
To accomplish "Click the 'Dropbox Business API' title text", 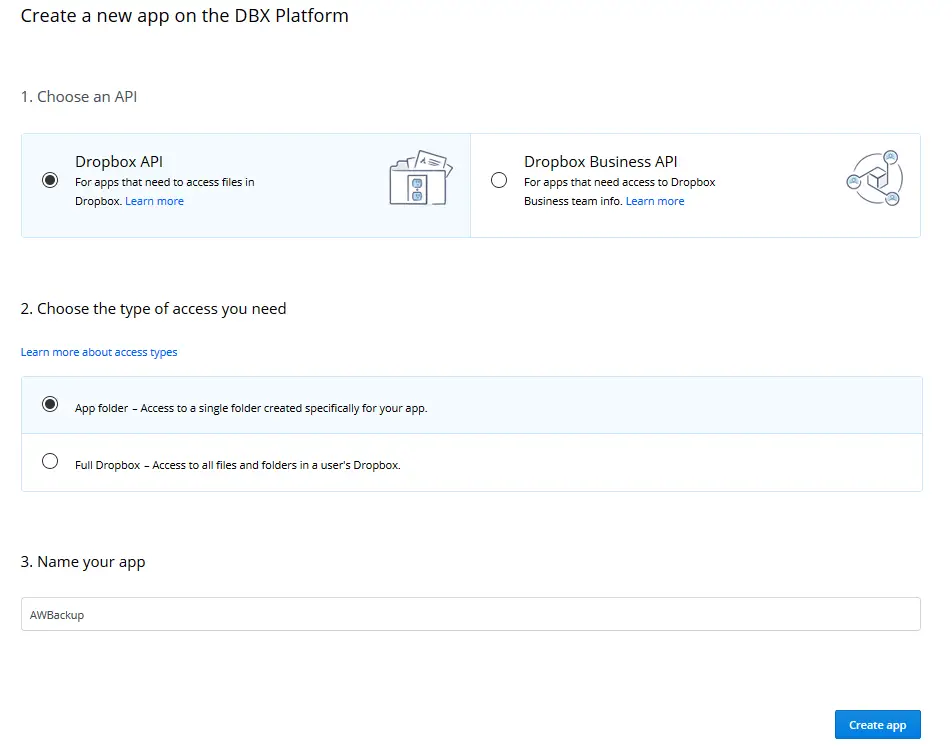I will [x=600, y=161].
